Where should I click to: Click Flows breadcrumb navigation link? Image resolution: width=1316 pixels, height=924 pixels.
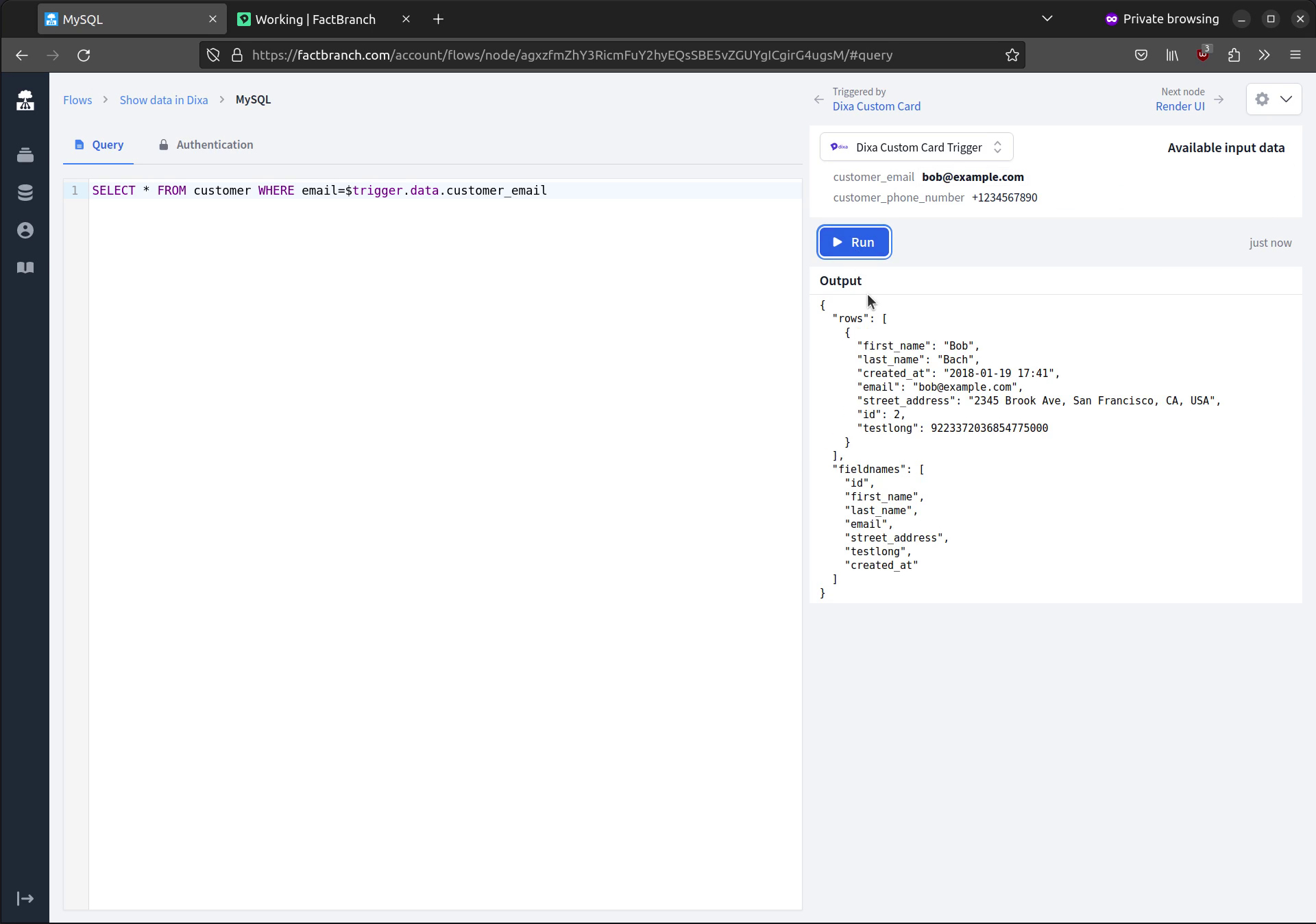77,99
